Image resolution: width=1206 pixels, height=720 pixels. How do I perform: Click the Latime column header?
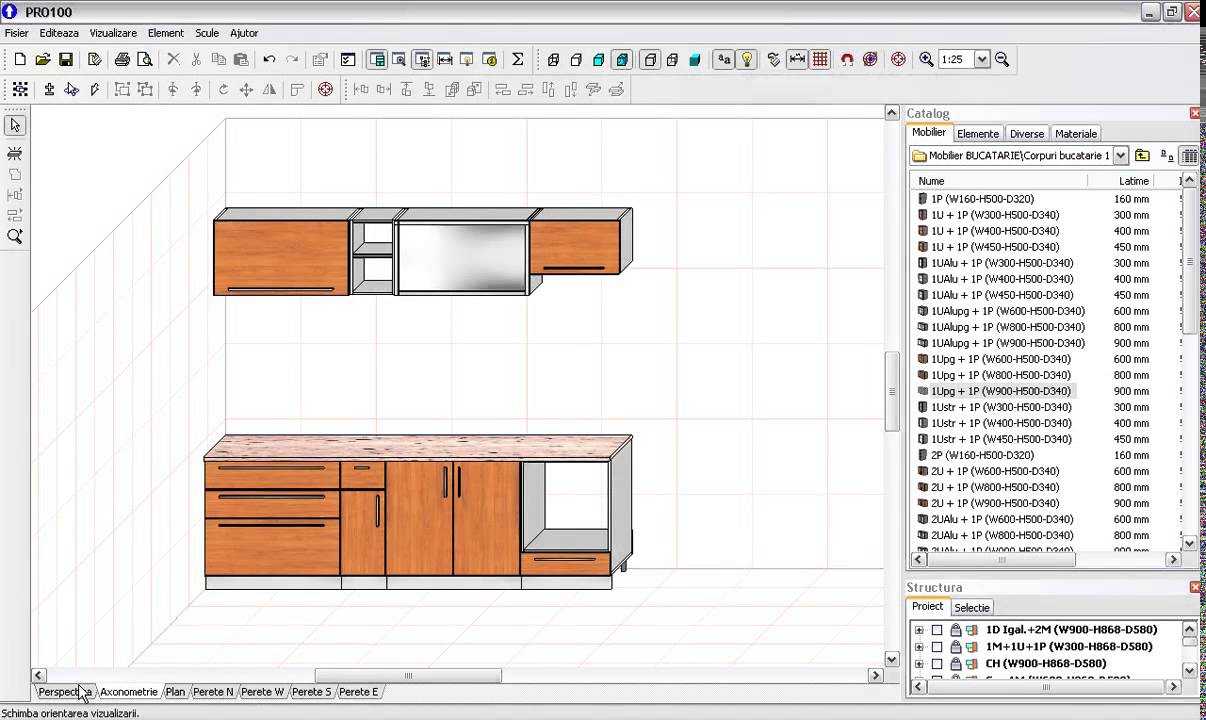1133,181
